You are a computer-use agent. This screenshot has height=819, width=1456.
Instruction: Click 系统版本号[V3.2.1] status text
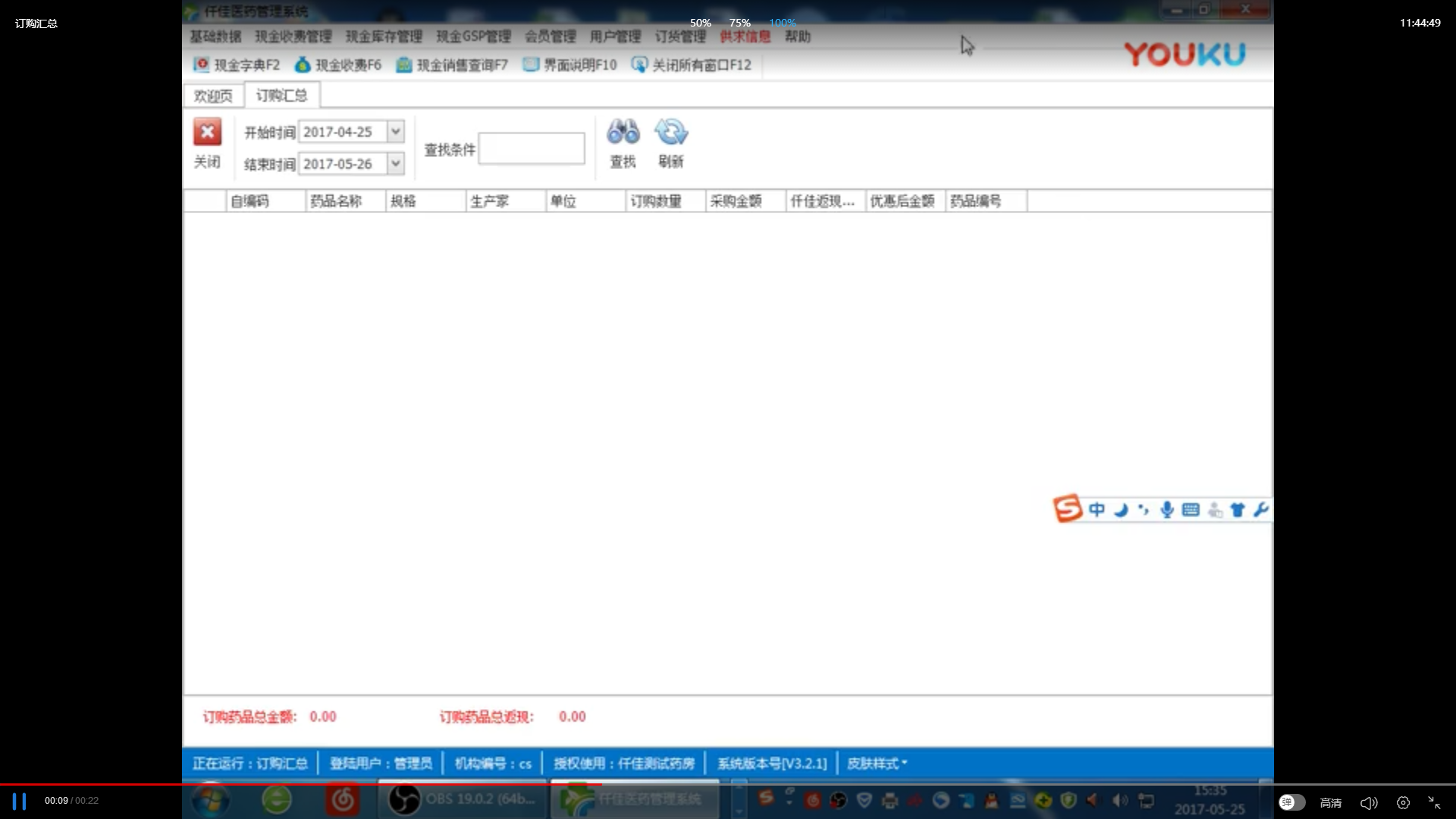[772, 764]
